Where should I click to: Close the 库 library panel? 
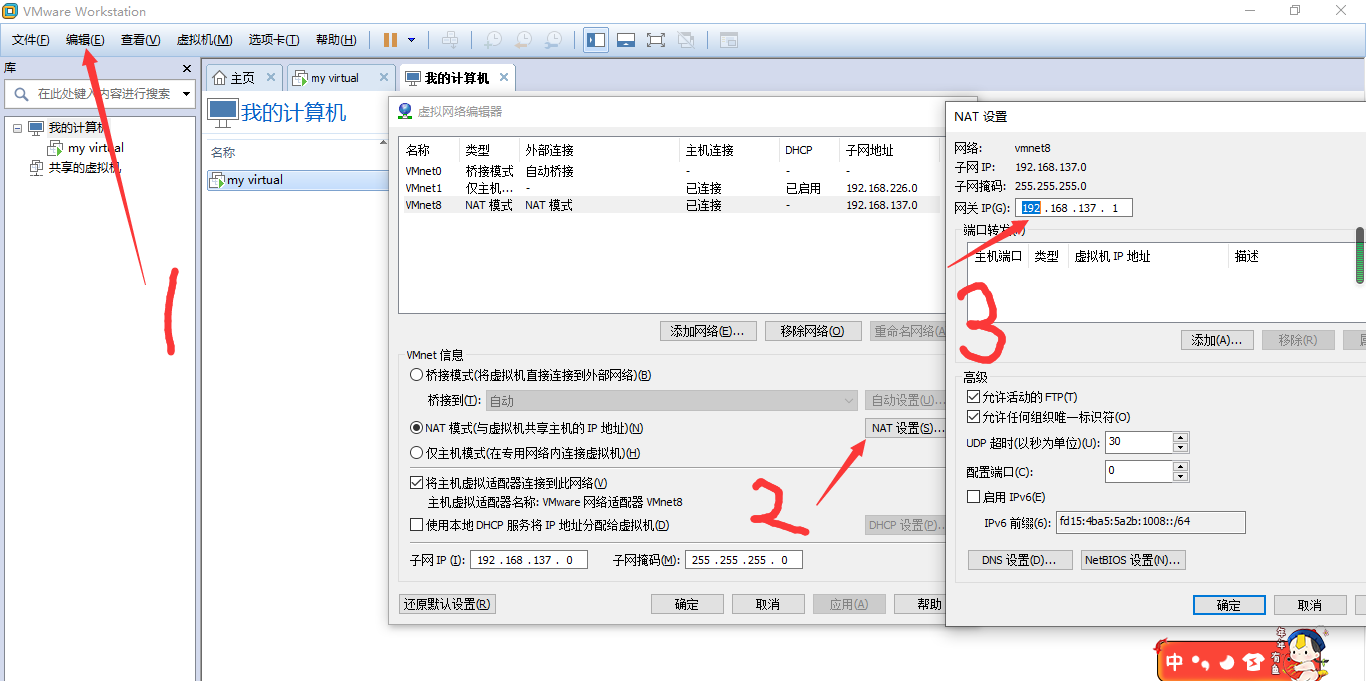(186, 68)
